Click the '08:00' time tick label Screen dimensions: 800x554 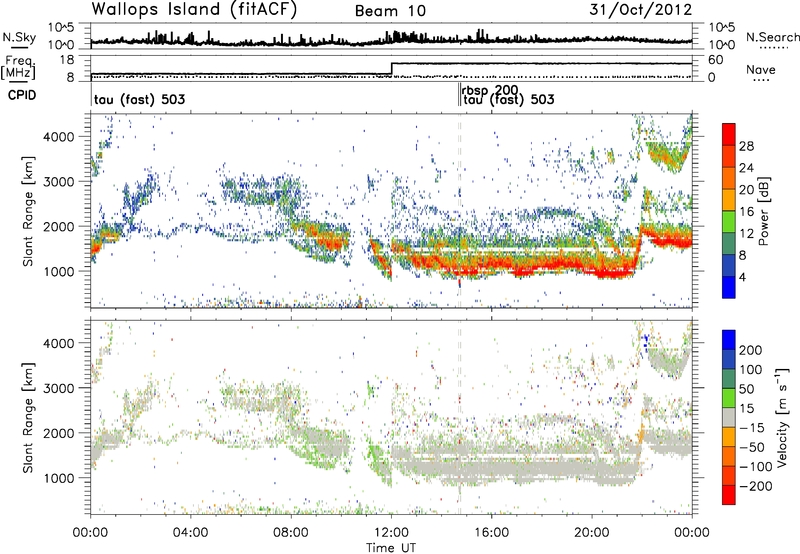pyautogui.click(x=291, y=533)
